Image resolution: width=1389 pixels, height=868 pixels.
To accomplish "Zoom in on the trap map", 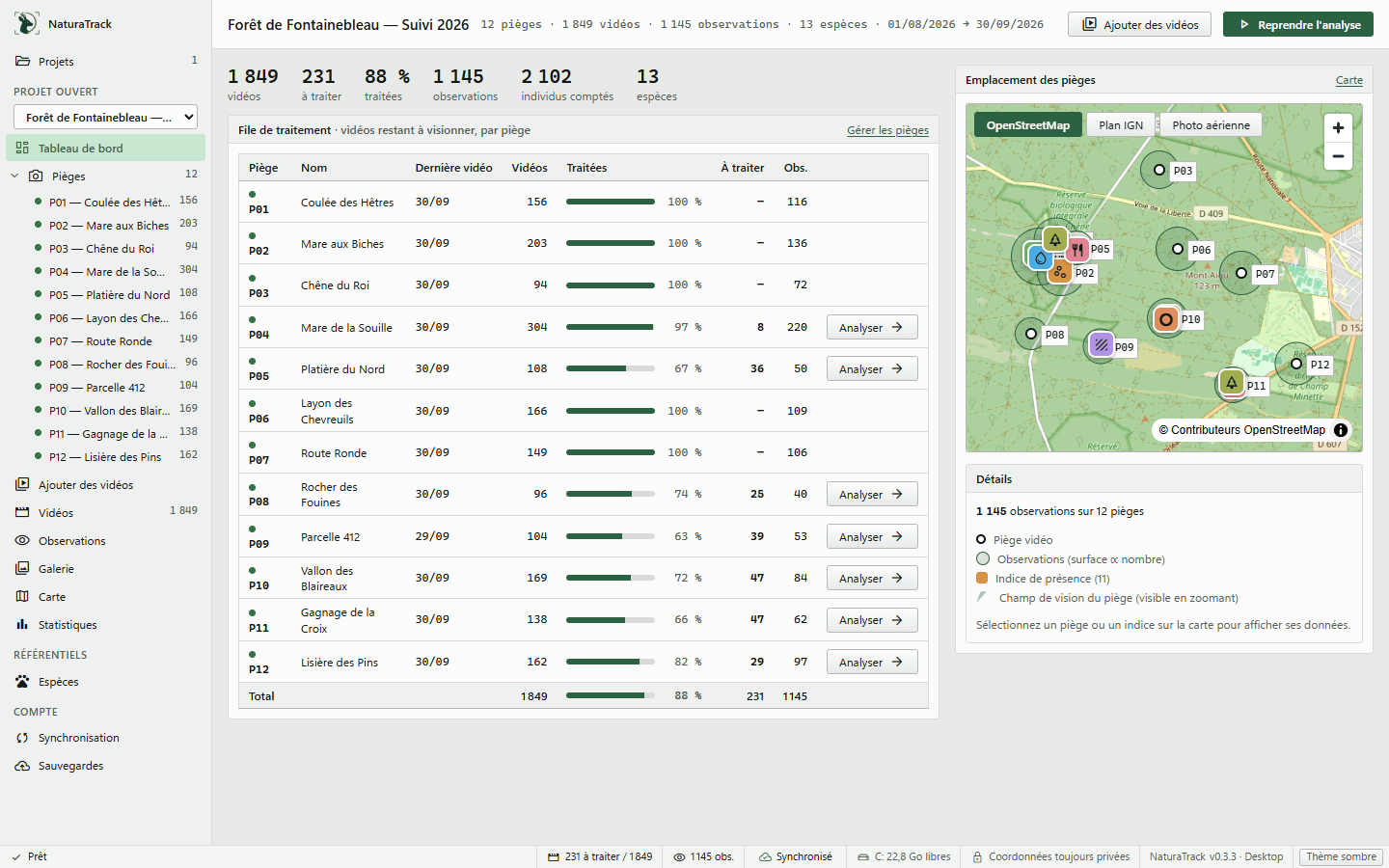I will (x=1338, y=127).
